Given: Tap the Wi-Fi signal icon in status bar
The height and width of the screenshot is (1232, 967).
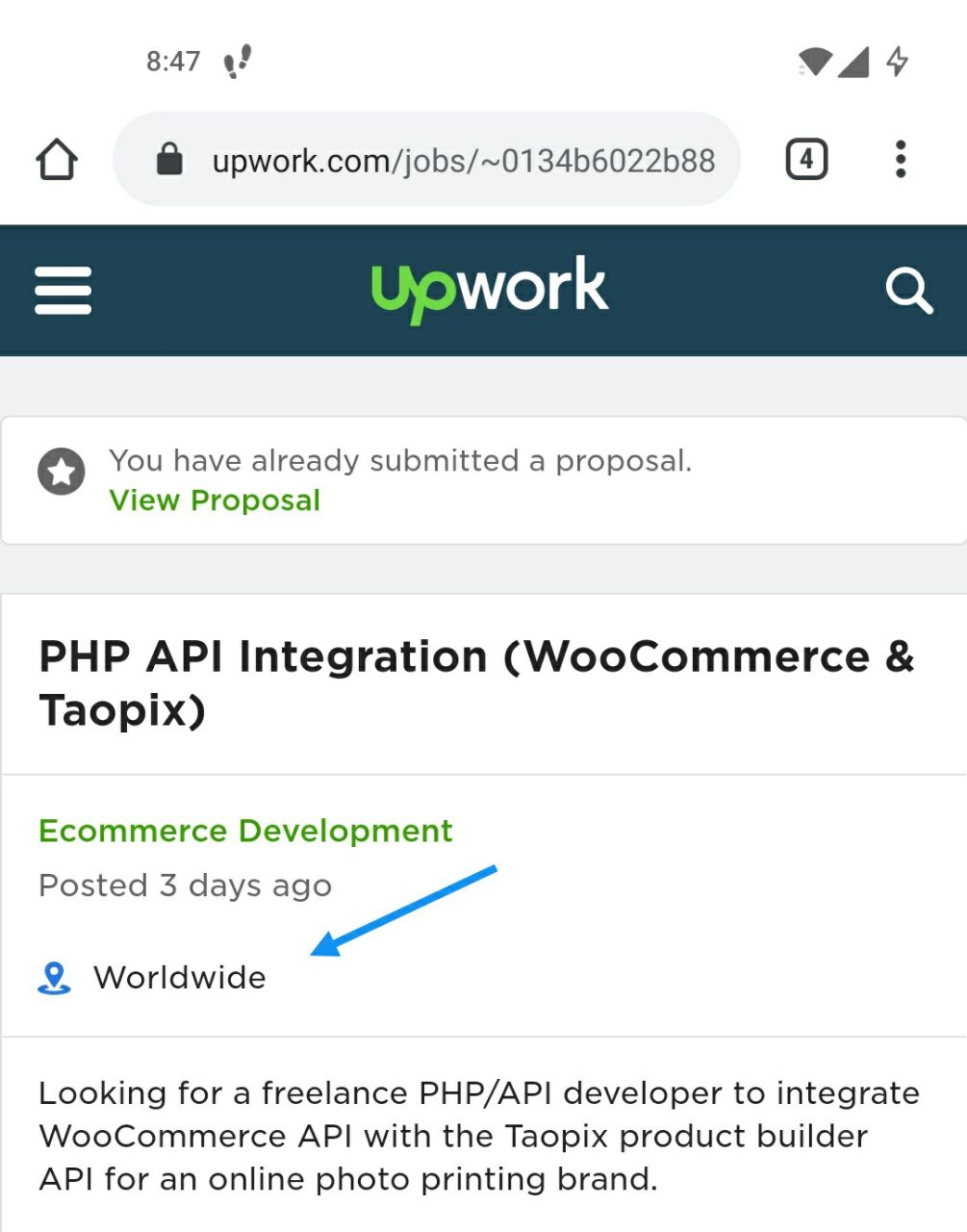Looking at the screenshot, I should 815,62.
